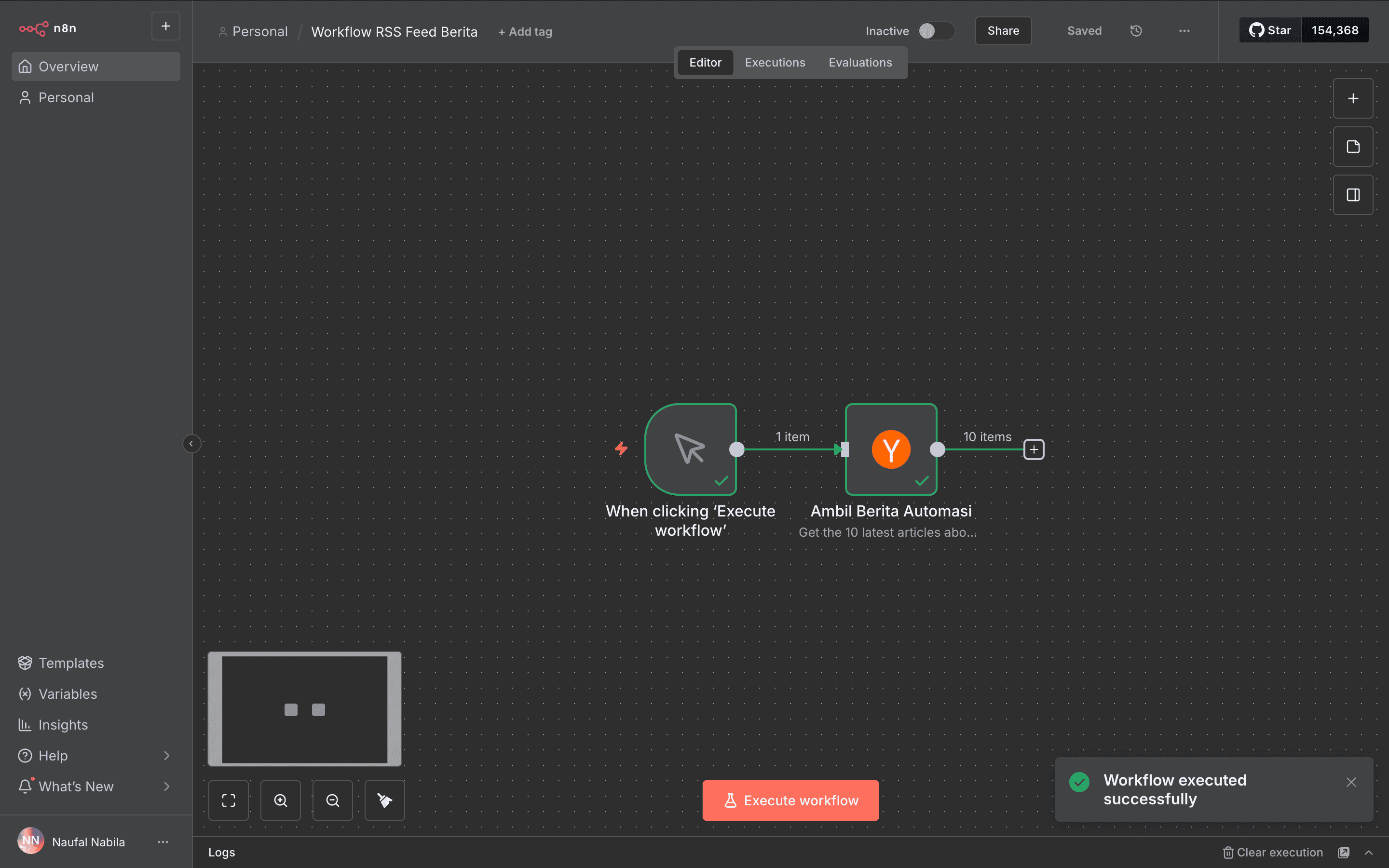
Task: Select the manual trigger node with cursor icon
Action: [691, 449]
